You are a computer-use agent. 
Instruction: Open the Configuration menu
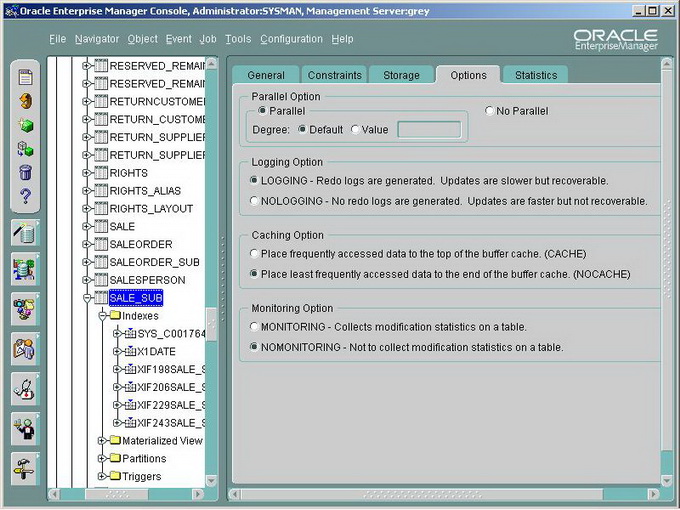(291, 39)
